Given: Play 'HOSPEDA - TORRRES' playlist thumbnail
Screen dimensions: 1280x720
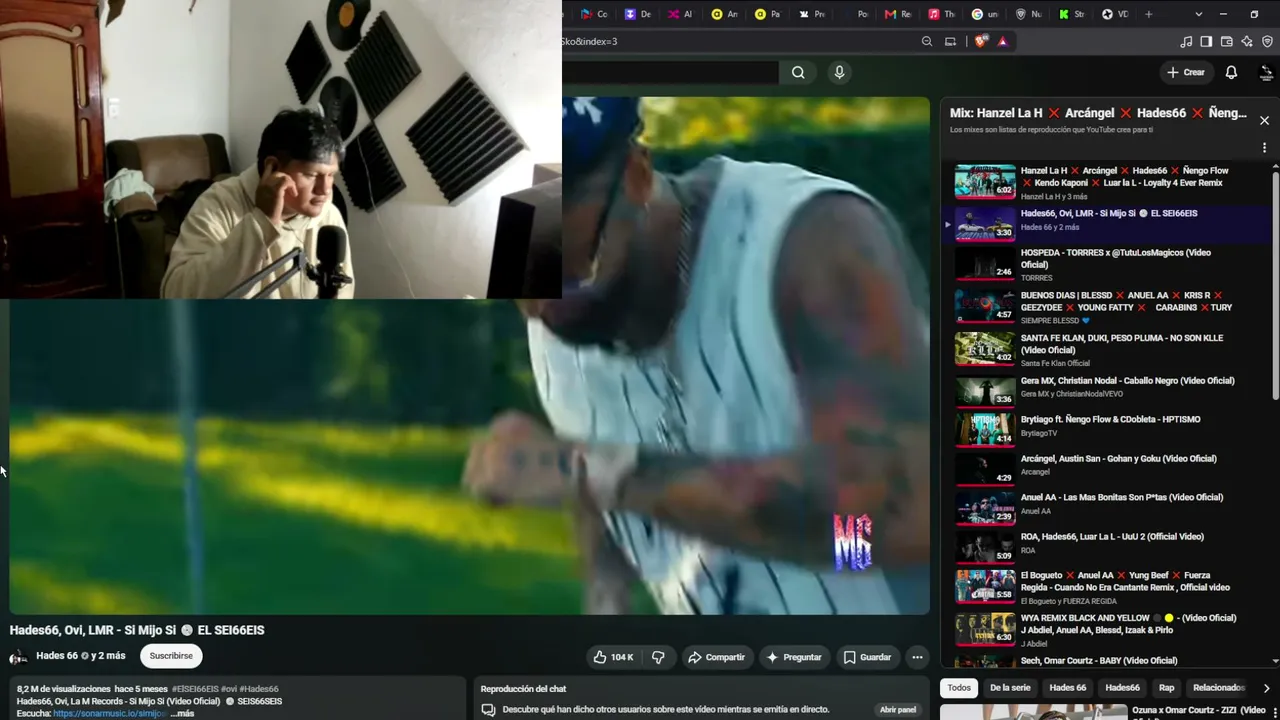Looking at the screenshot, I should pos(985,263).
